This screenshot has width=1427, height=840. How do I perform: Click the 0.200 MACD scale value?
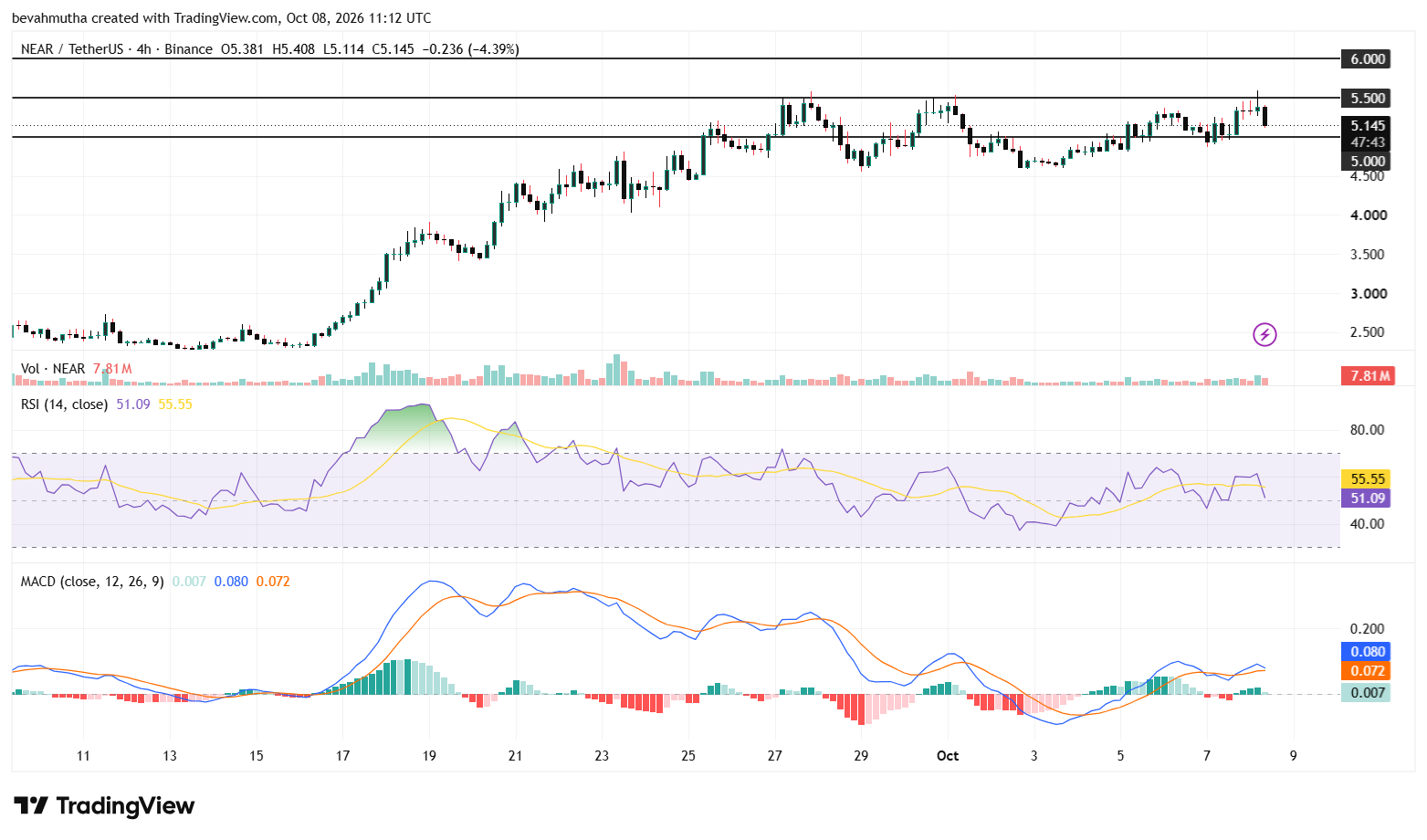pos(1368,629)
